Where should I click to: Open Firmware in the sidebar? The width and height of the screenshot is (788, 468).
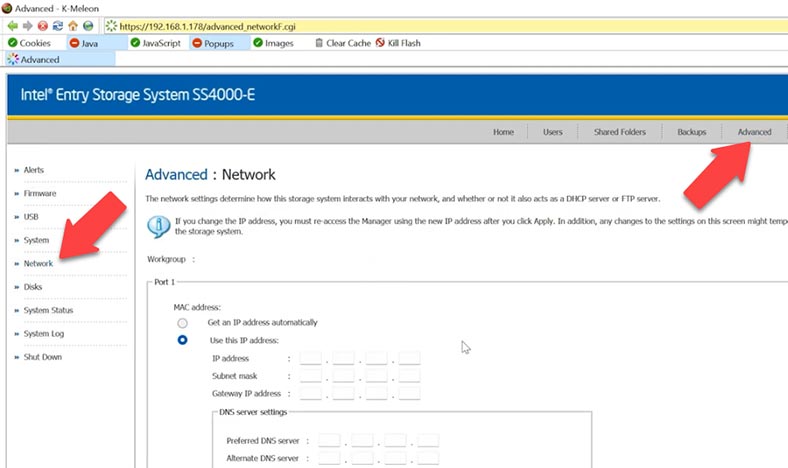click(40, 194)
